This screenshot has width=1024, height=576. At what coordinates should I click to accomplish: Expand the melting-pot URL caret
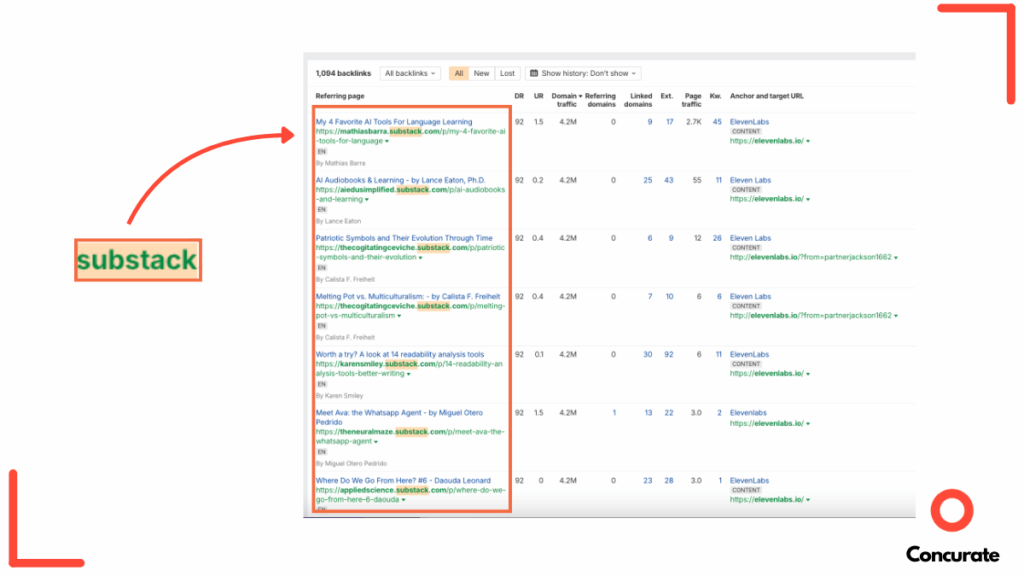pyautogui.click(x=399, y=315)
